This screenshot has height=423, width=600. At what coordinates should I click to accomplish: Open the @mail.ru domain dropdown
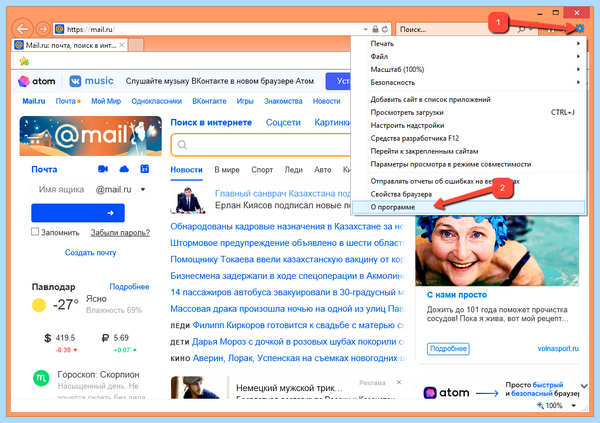[x=121, y=189]
